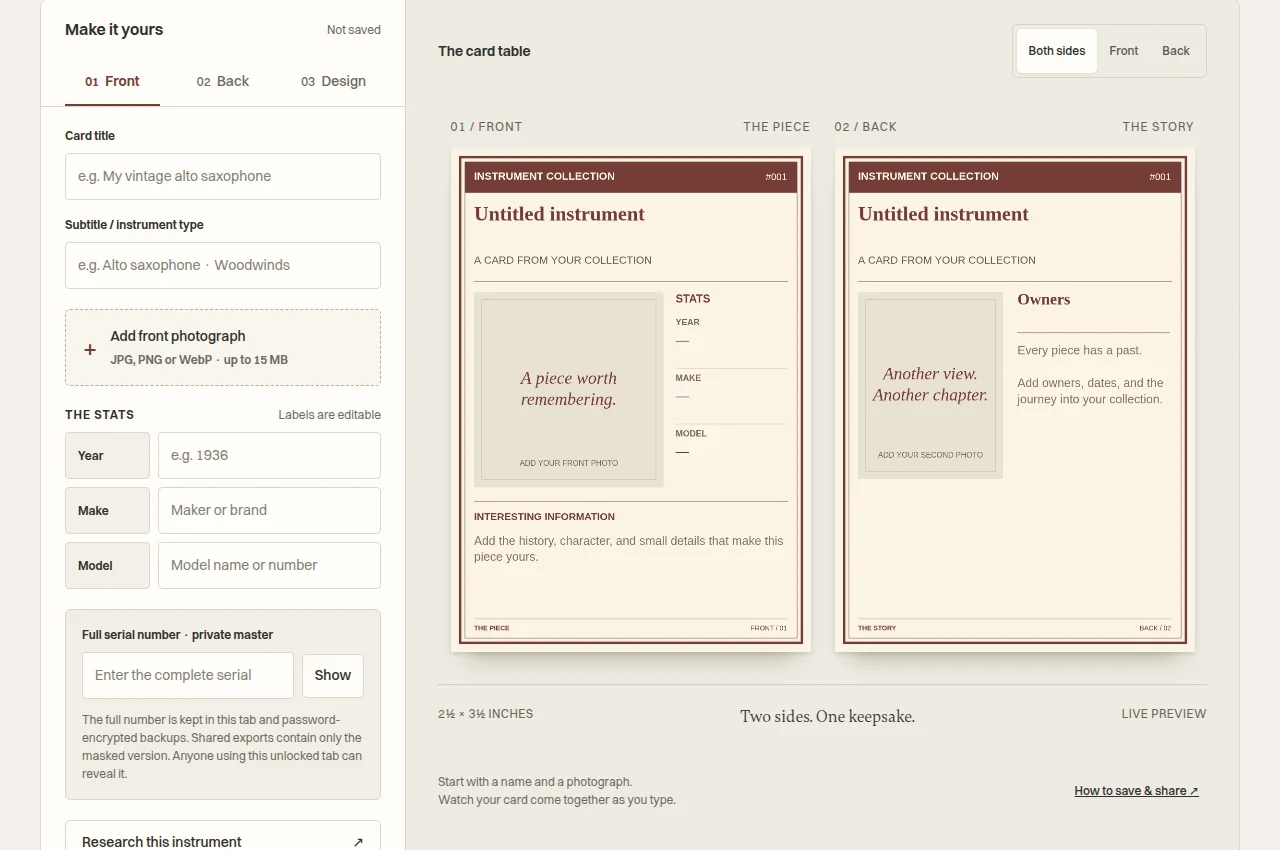Edit the Year stat label

107,455
